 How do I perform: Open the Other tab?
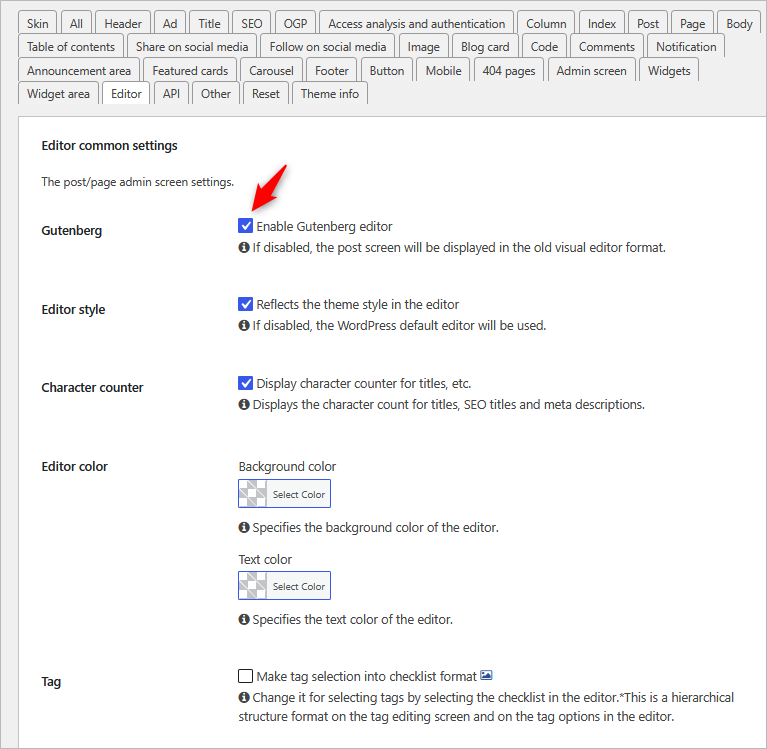[x=215, y=94]
